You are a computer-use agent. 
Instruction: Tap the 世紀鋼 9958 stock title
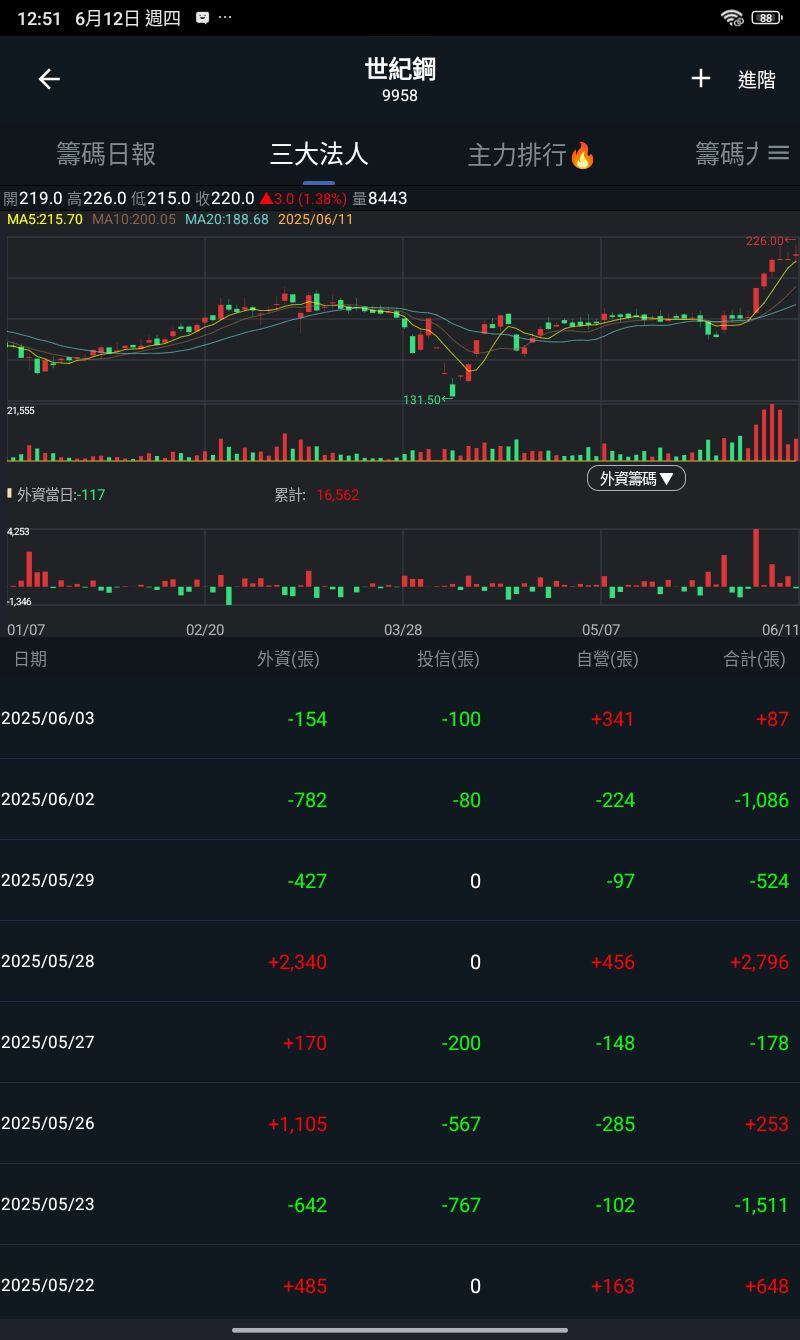pyautogui.click(x=400, y=79)
